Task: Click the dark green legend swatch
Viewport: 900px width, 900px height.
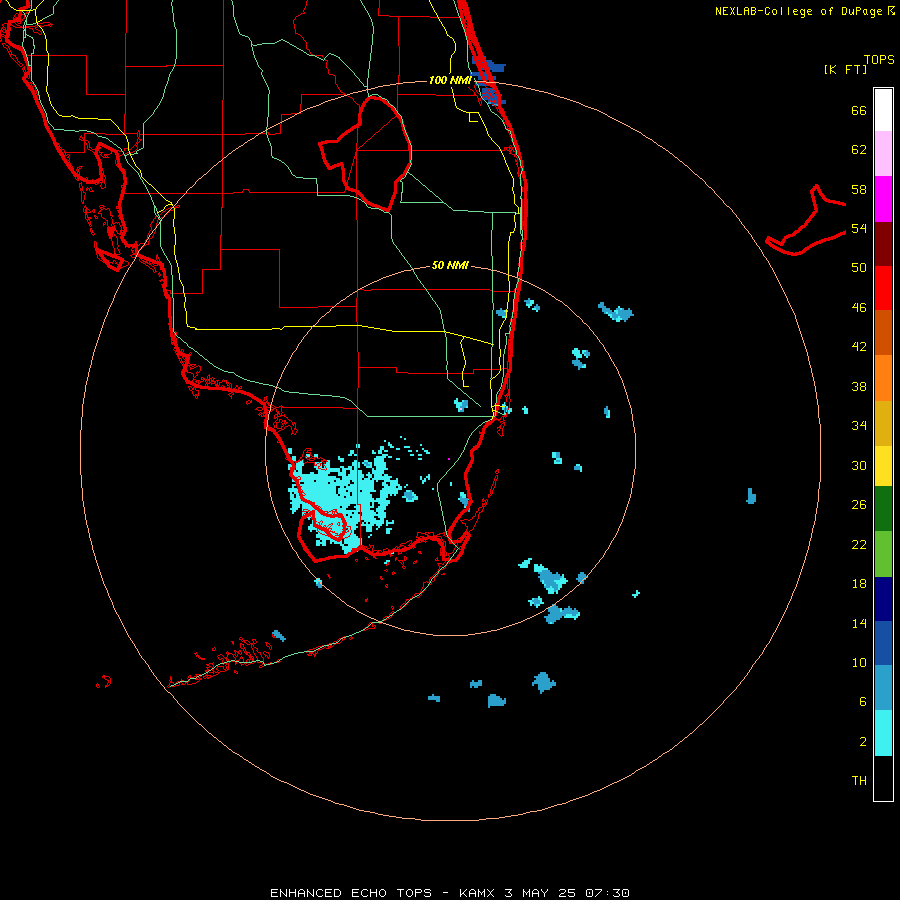Action: (883, 509)
